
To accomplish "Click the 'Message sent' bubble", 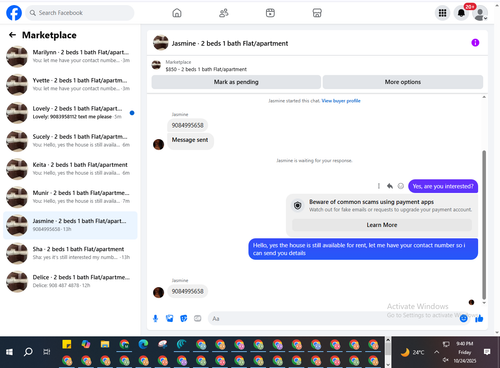I will (190, 140).
